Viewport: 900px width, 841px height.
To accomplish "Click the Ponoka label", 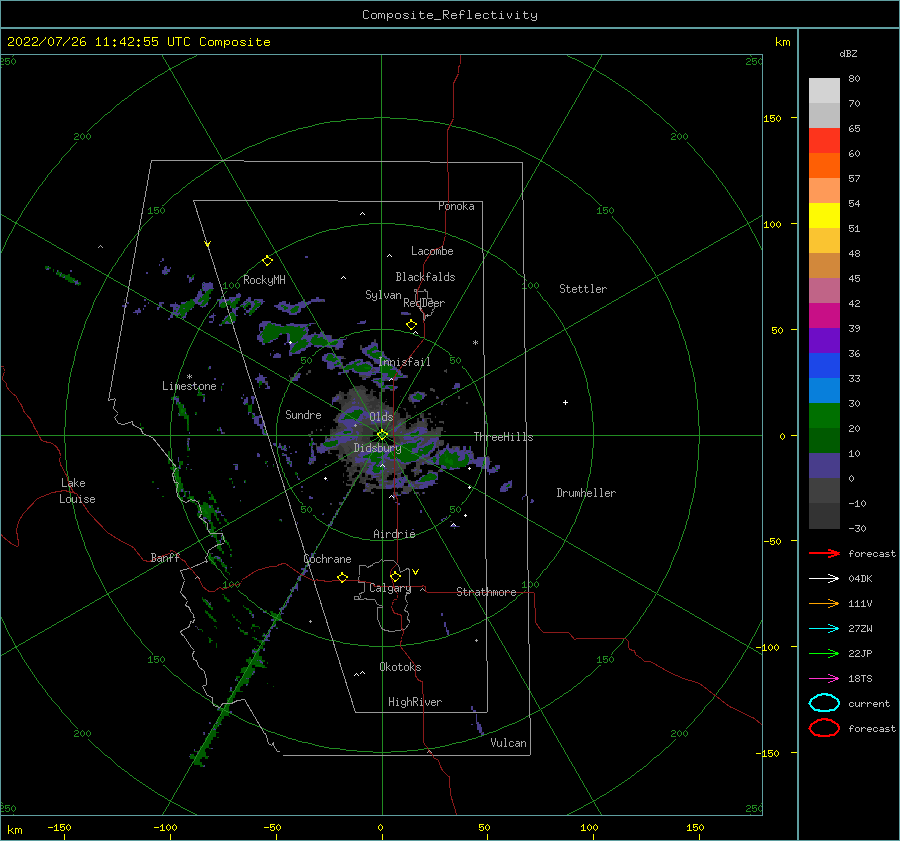I will click(x=456, y=206).
